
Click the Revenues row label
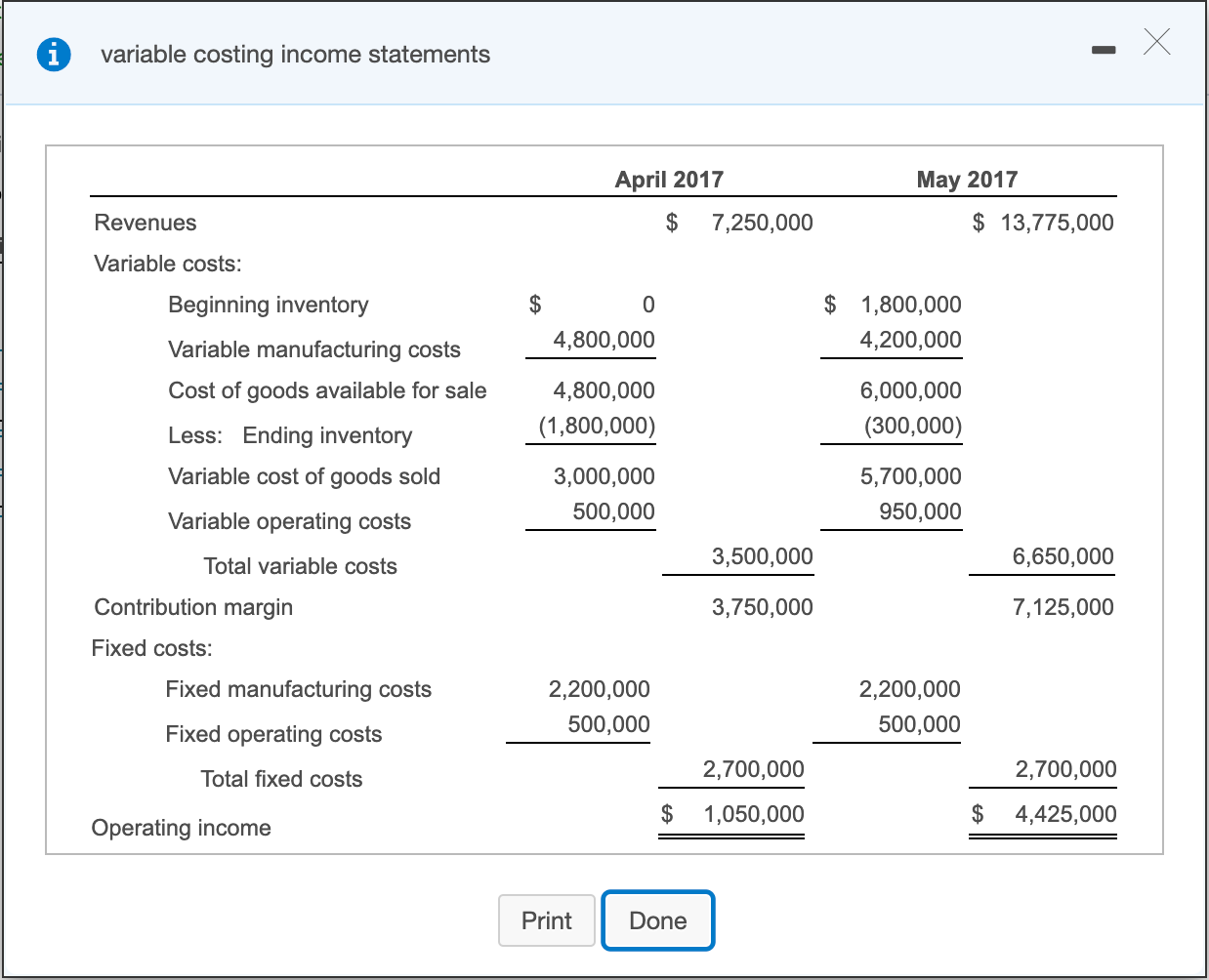pyautogui.click(x=145, y=223)
